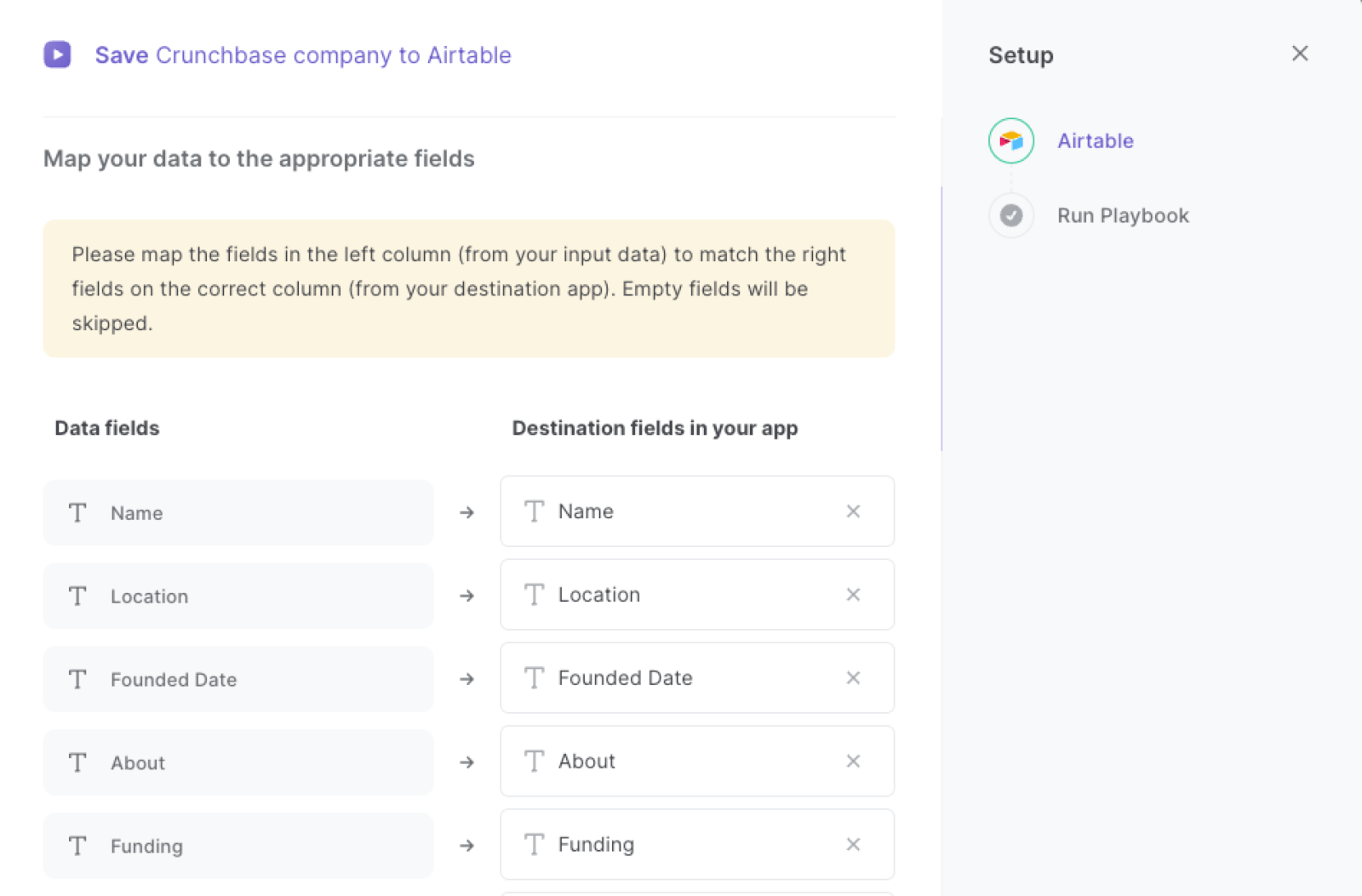The height and width of the screenshot is (896, 1362).
Task: Click the text-type icon in Founded Date data field
Action: tap(77, 679)
